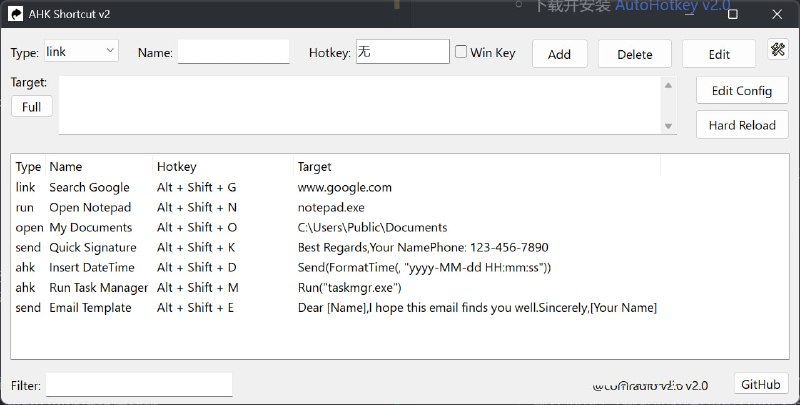
Task: Click into the Hotkey input field
Action: (x=402, y=52)
